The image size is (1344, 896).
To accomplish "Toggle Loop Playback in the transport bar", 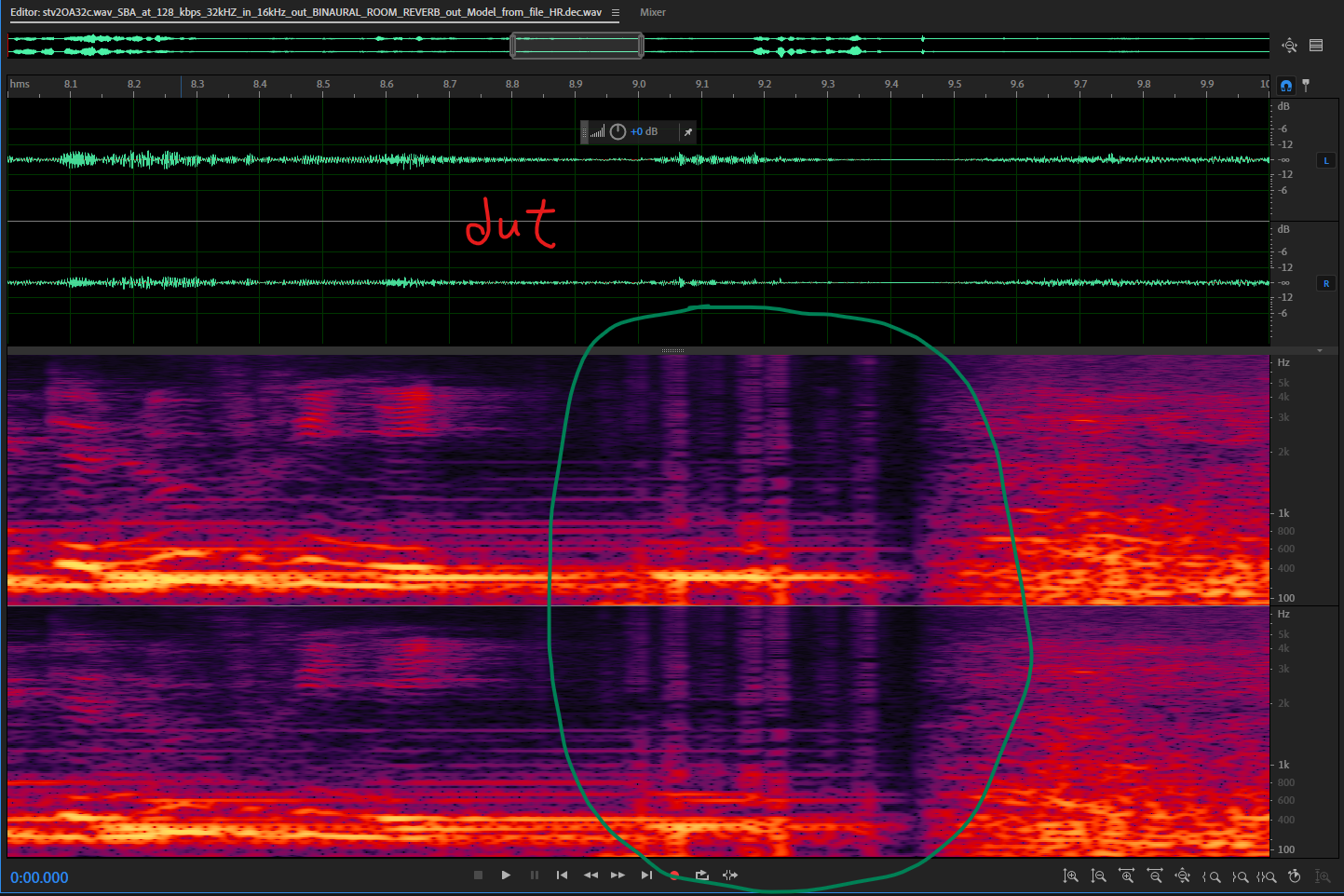I will pyautogui.click(x=702, y=876).
